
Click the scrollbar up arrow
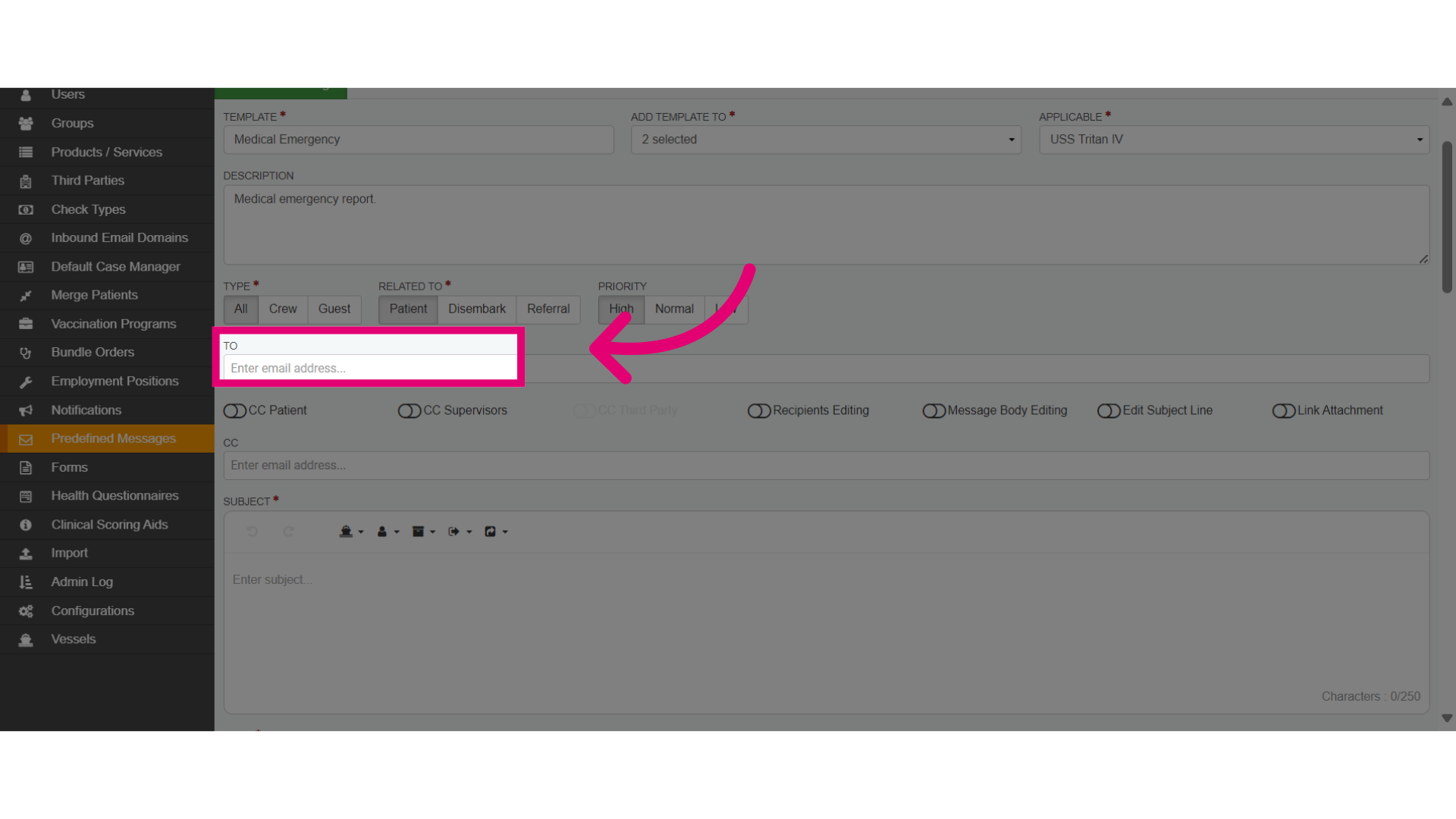pyautogui.click(x=1447, y=102)
